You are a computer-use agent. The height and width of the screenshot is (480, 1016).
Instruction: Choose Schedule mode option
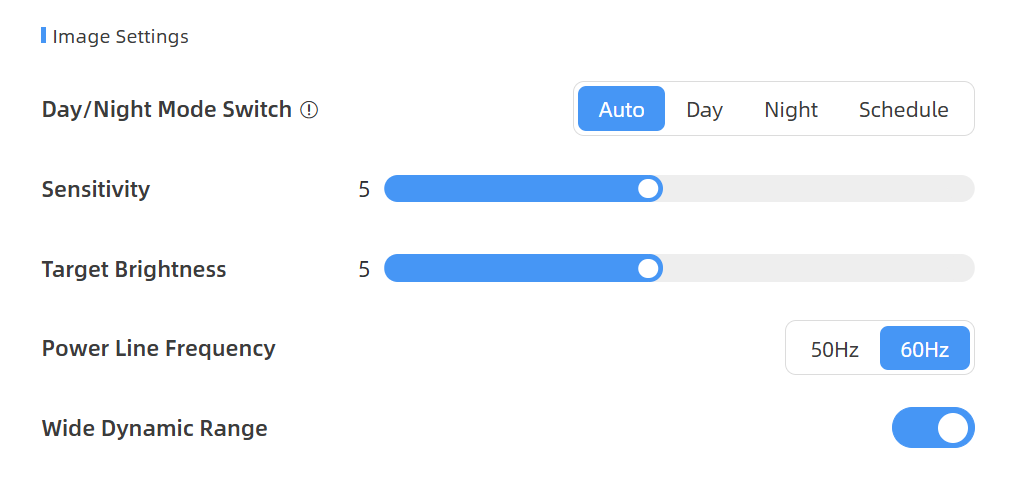coord(904,109)
